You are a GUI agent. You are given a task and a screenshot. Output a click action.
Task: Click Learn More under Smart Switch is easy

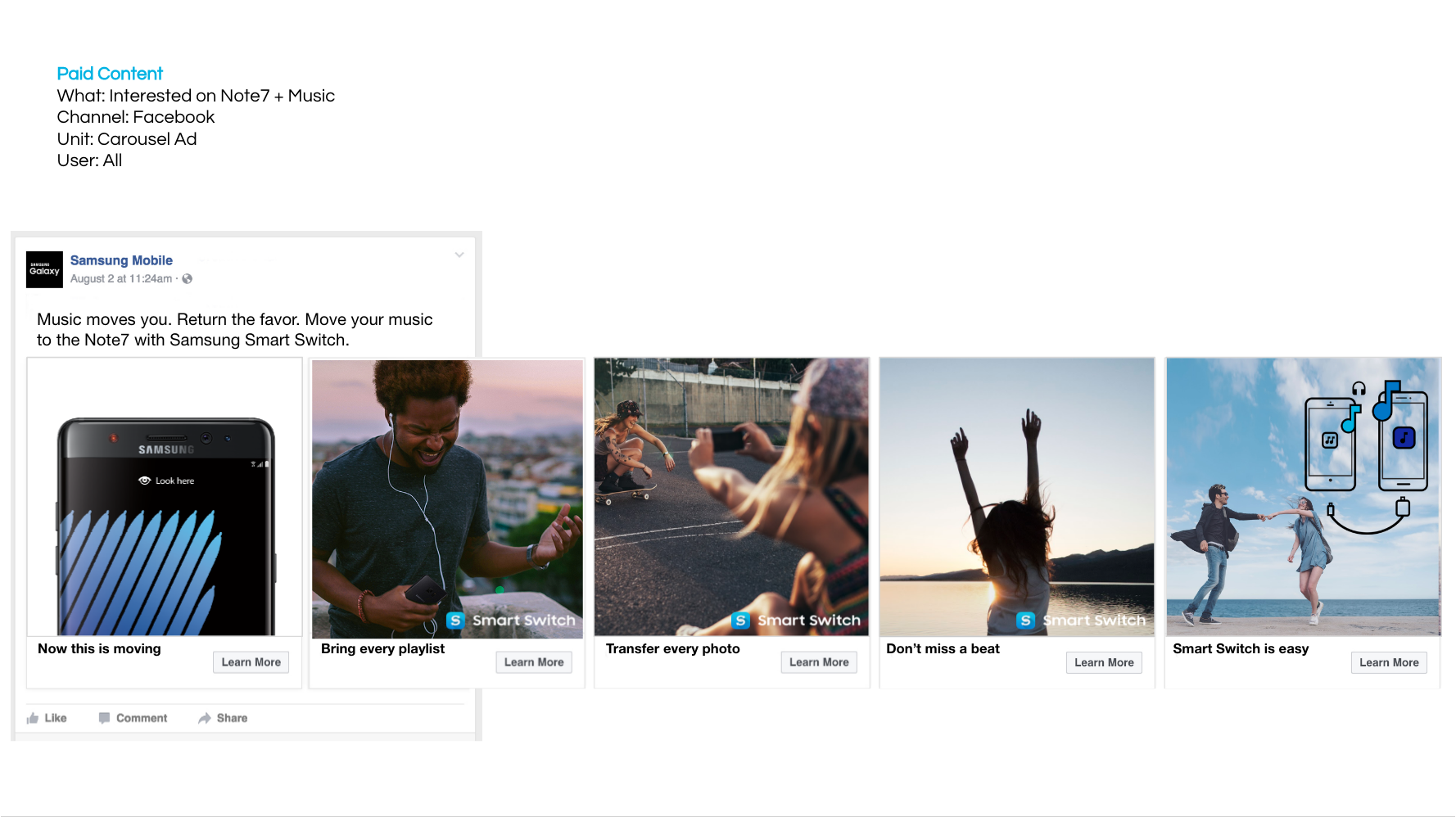coord(1389,662)
